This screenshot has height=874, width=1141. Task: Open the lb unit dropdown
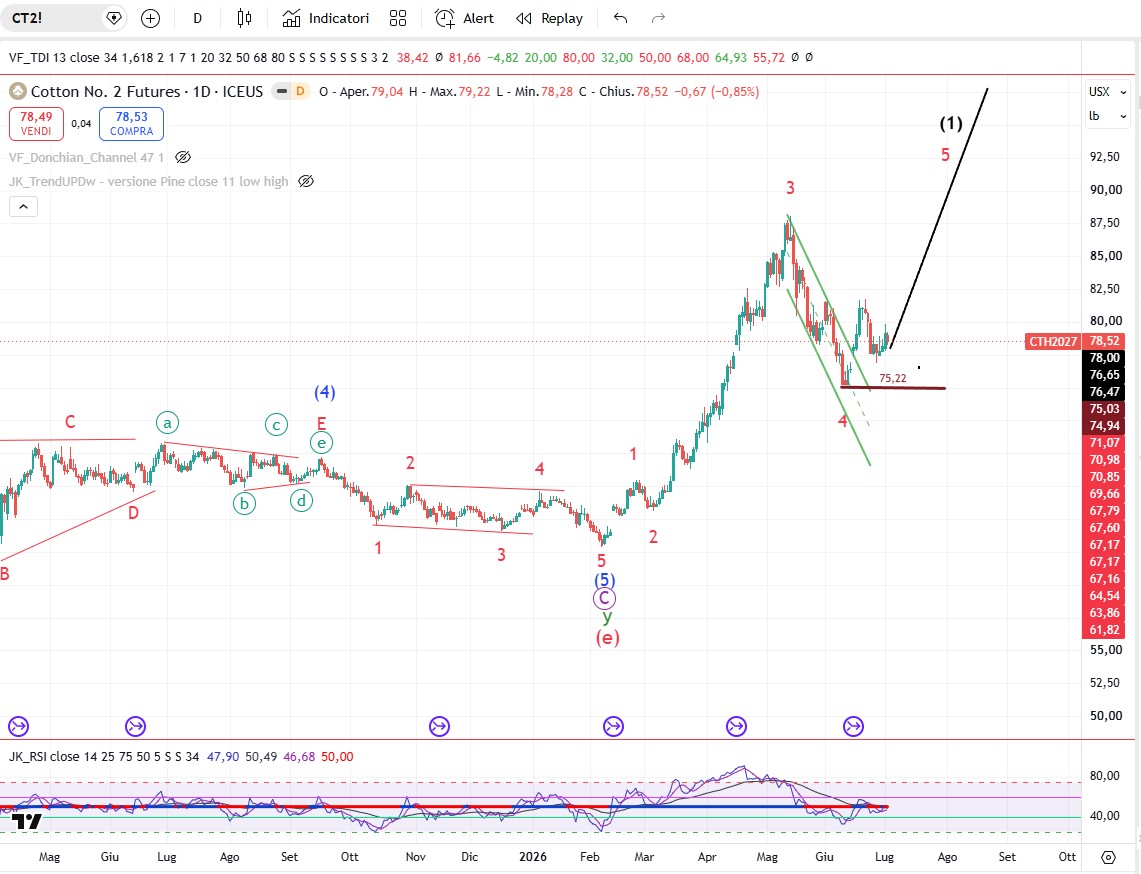tap(1107, 116)
